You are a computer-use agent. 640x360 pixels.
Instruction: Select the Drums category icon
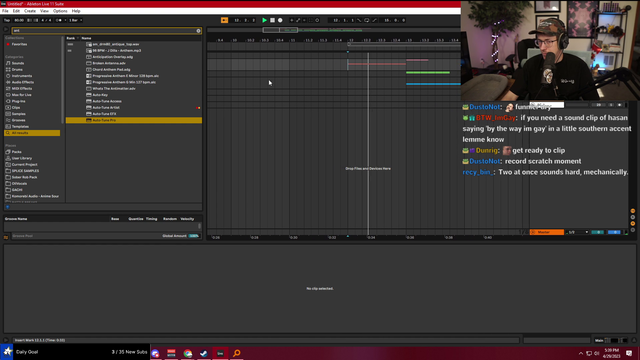point(8,69)
